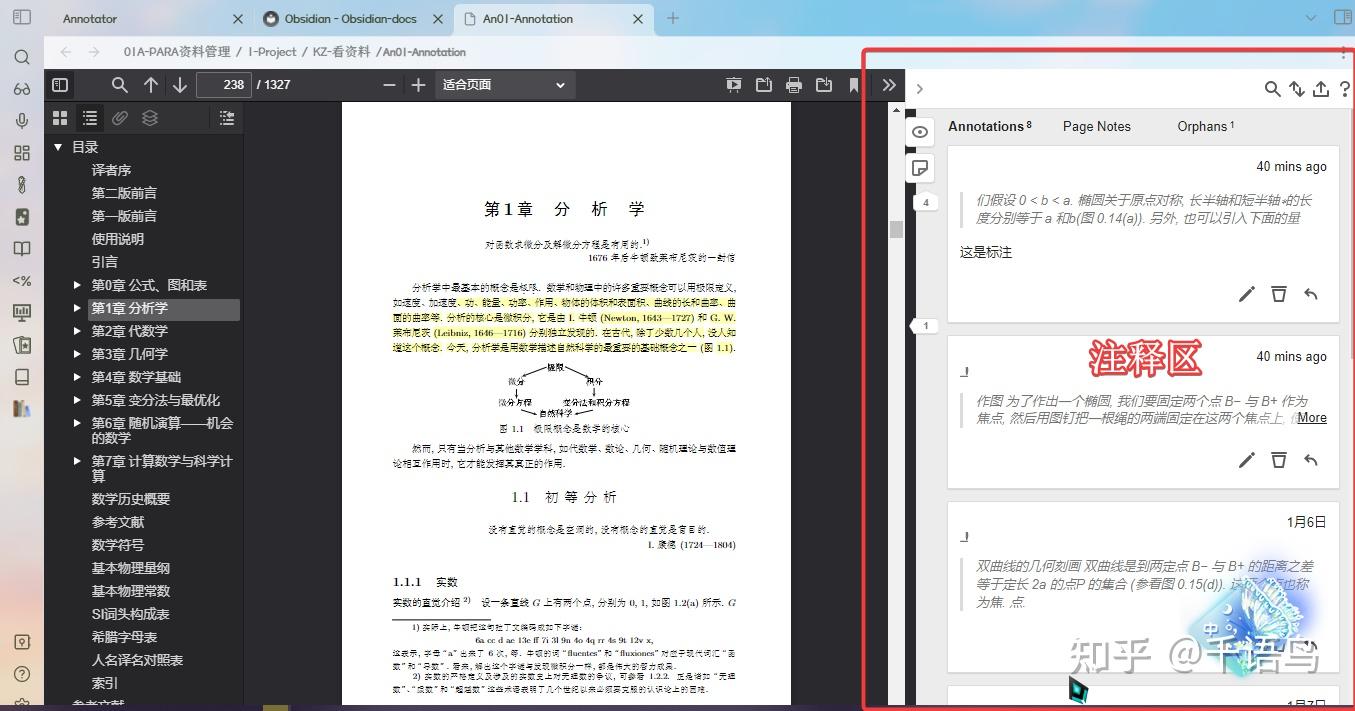Export annotations via upload icon
The image size is (1355, 711).
point(1321,89)
